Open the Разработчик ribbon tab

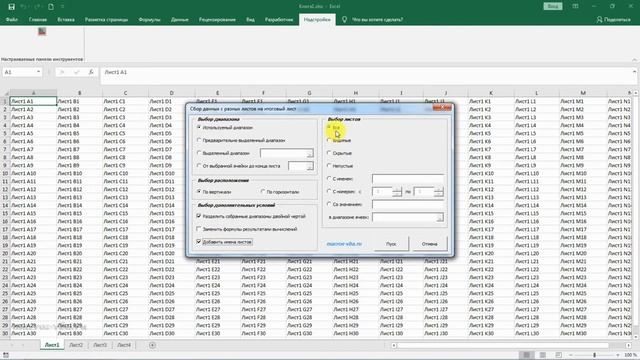(x=279, y=19)
